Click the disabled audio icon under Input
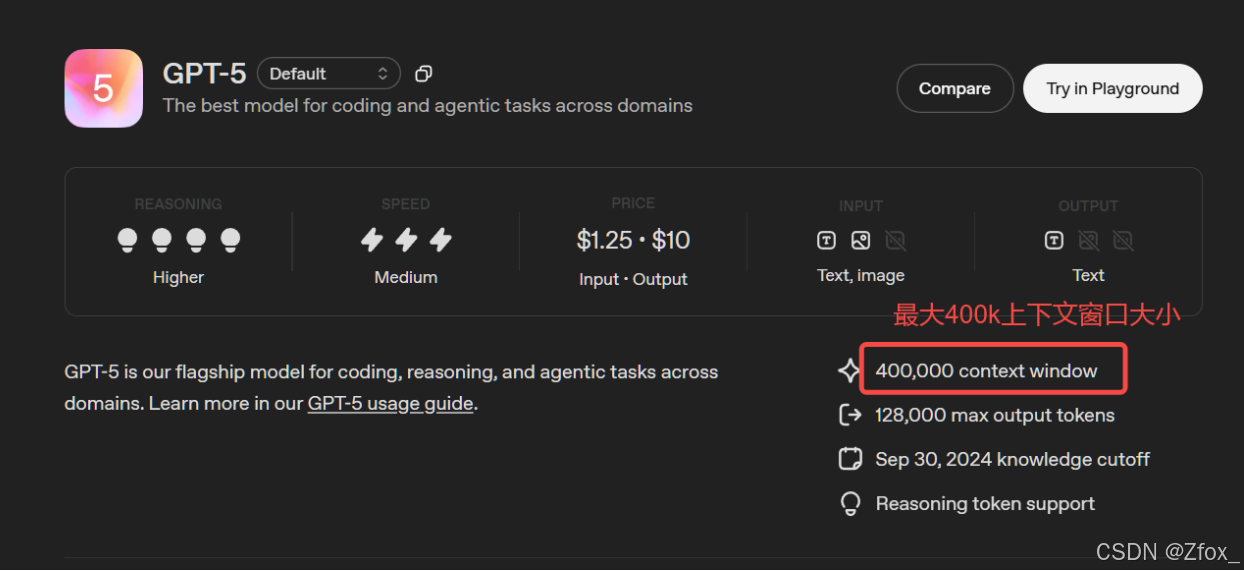This screenshot has height=572, width=1244. tap(895, 240)
